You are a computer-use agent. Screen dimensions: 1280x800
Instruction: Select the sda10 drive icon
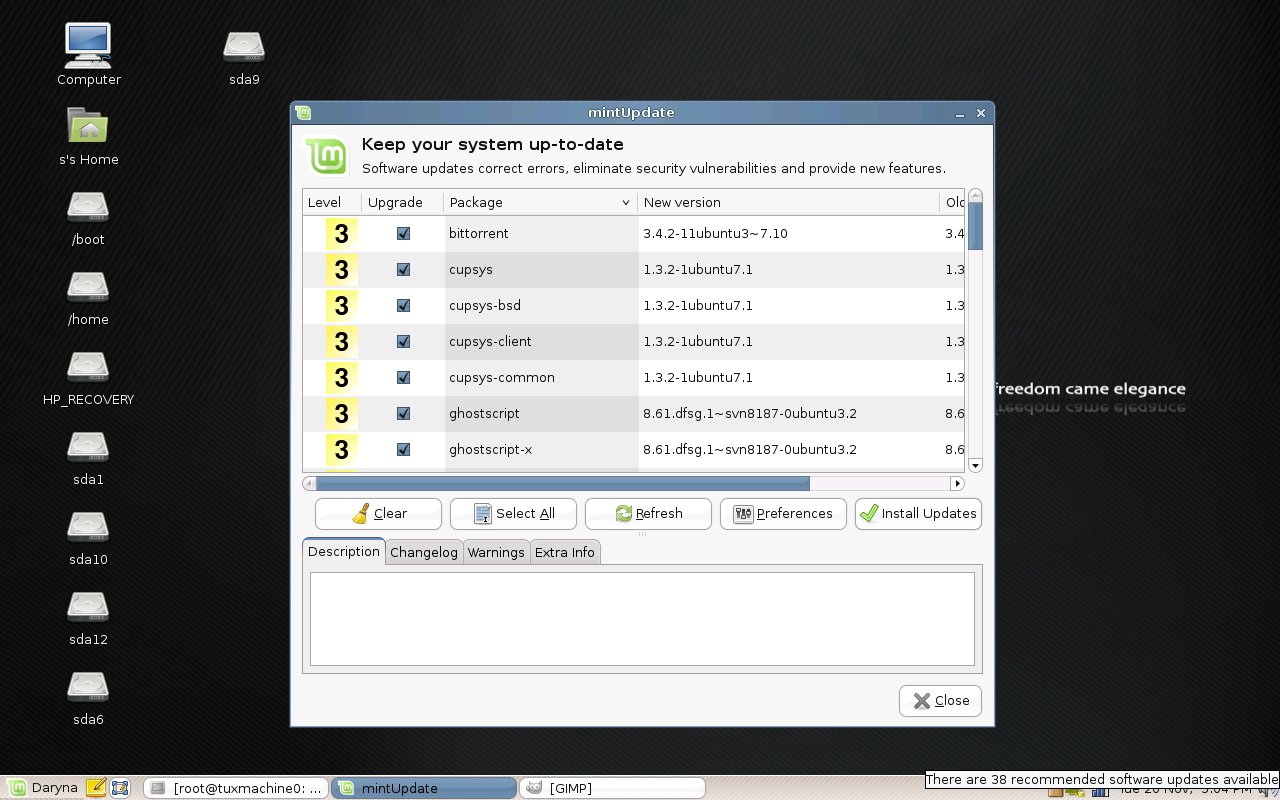[88, 526]
